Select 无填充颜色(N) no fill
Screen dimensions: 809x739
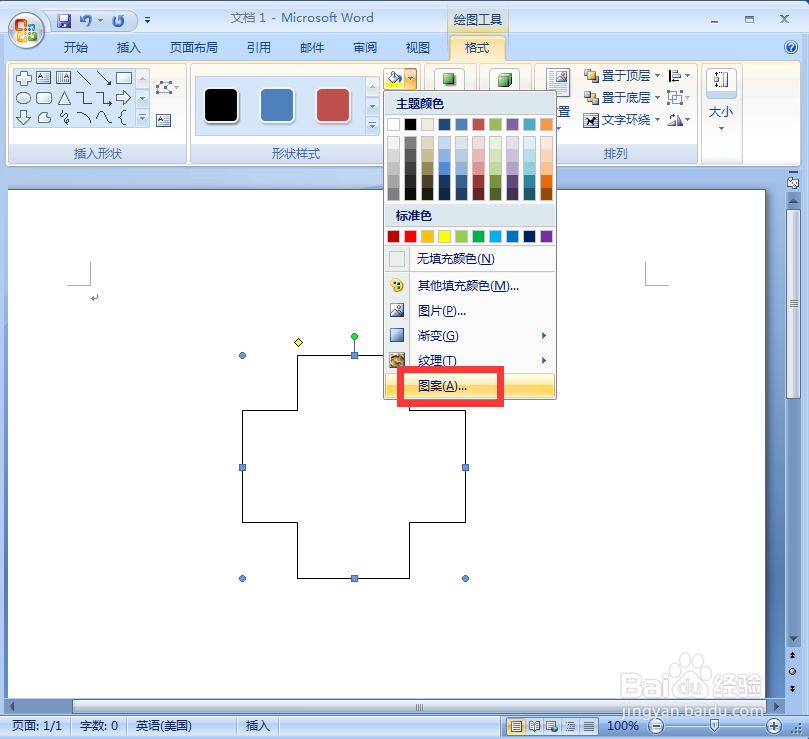point(470,259)
